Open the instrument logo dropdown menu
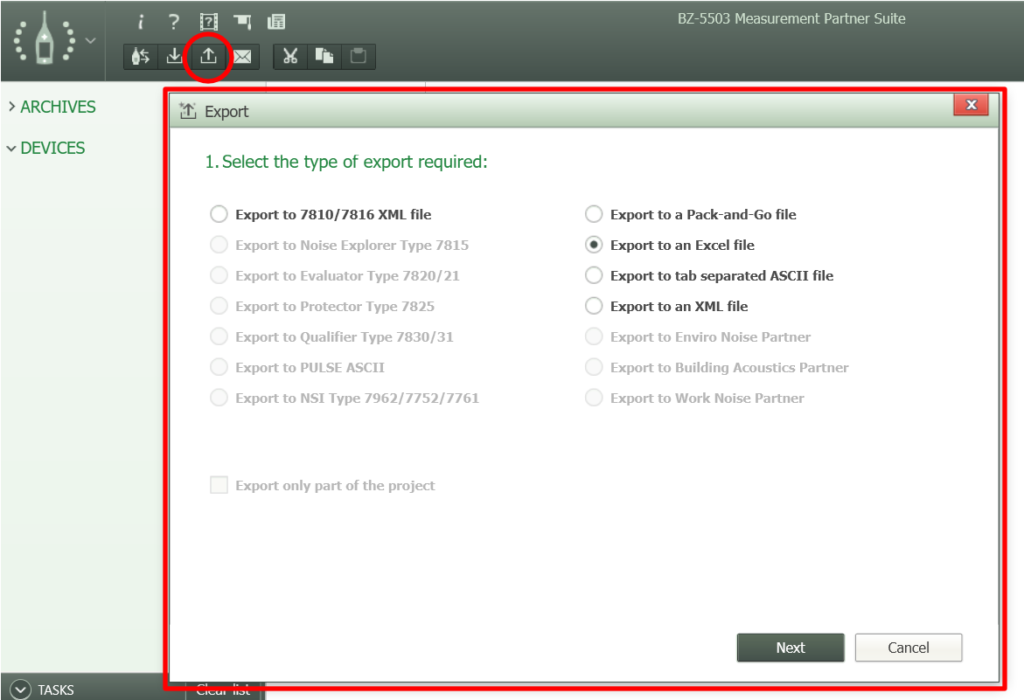 tap(88, 42)
